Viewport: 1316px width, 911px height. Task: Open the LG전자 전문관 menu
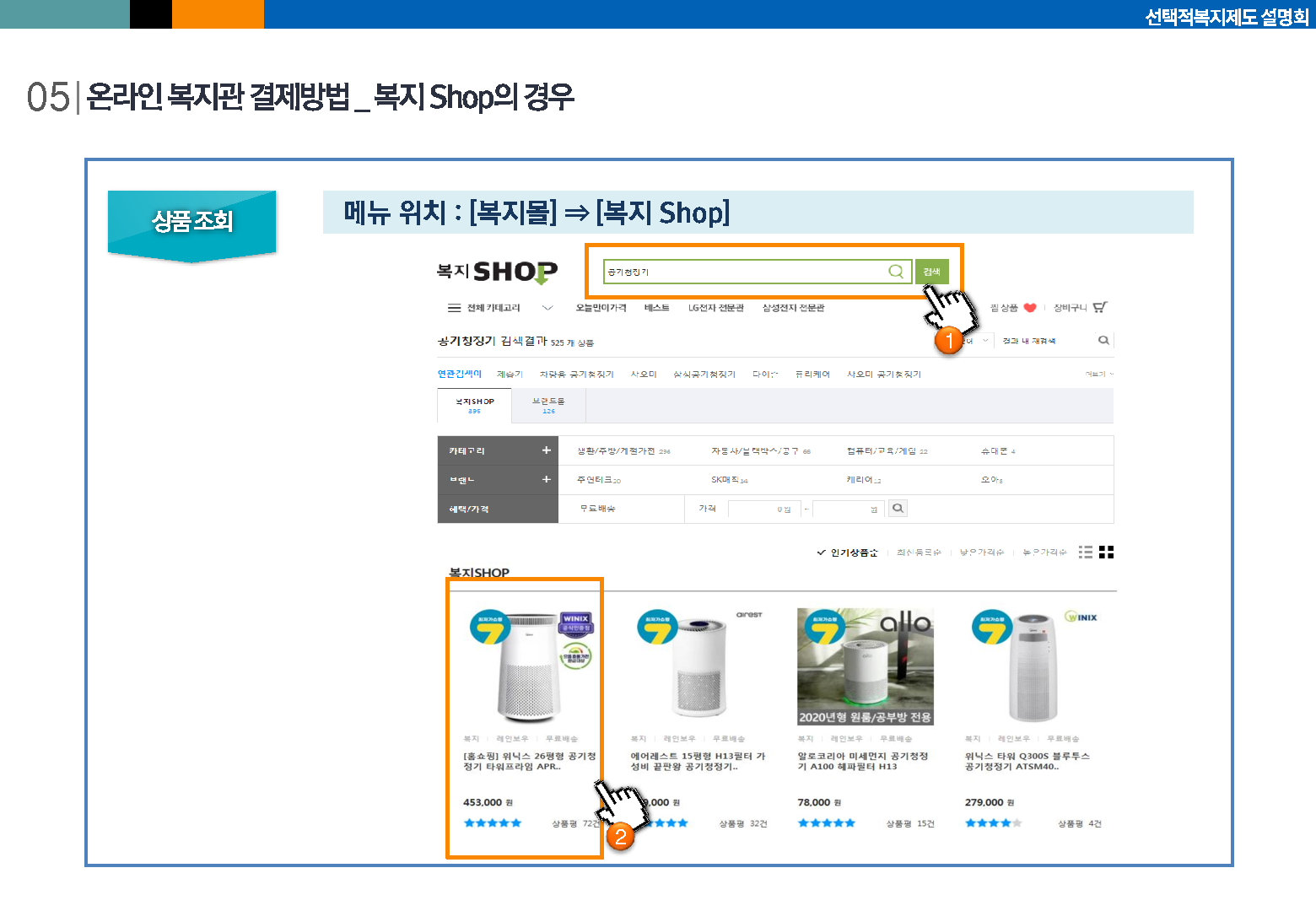point(716,308)
